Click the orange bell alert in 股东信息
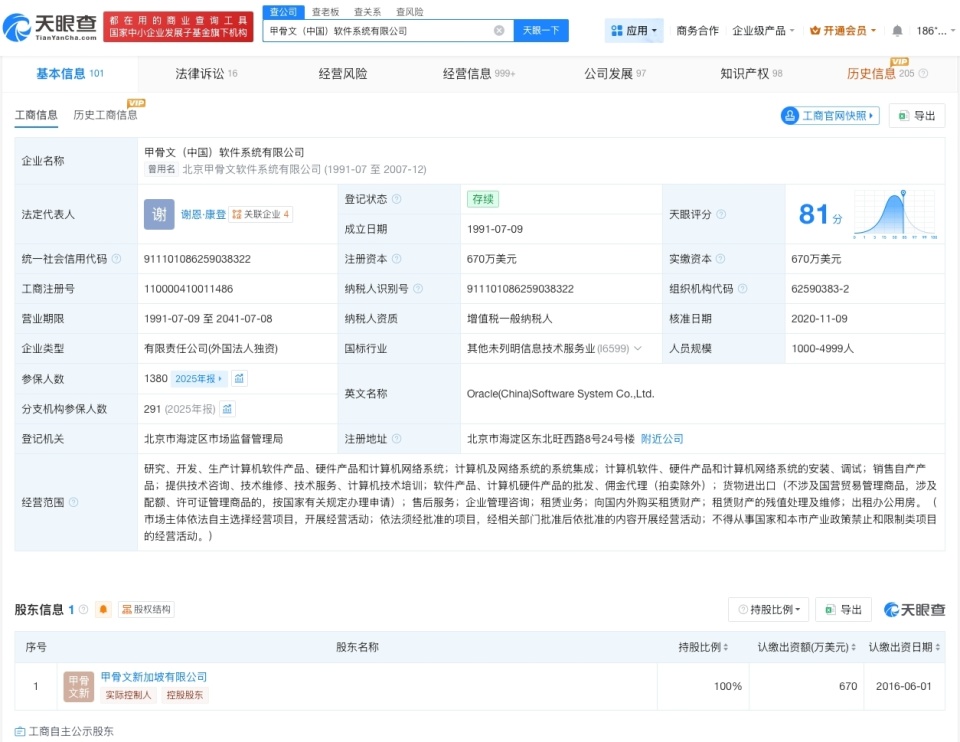This screenshot has height=742, width=960. (x=103, y=609)
